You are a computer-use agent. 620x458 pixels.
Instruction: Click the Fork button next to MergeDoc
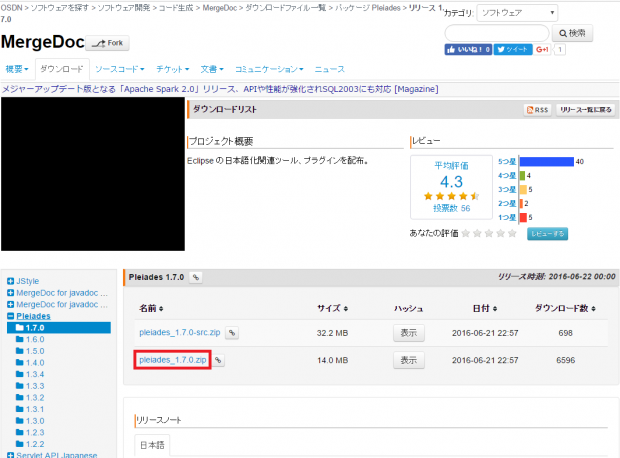(x=108, y=43)
